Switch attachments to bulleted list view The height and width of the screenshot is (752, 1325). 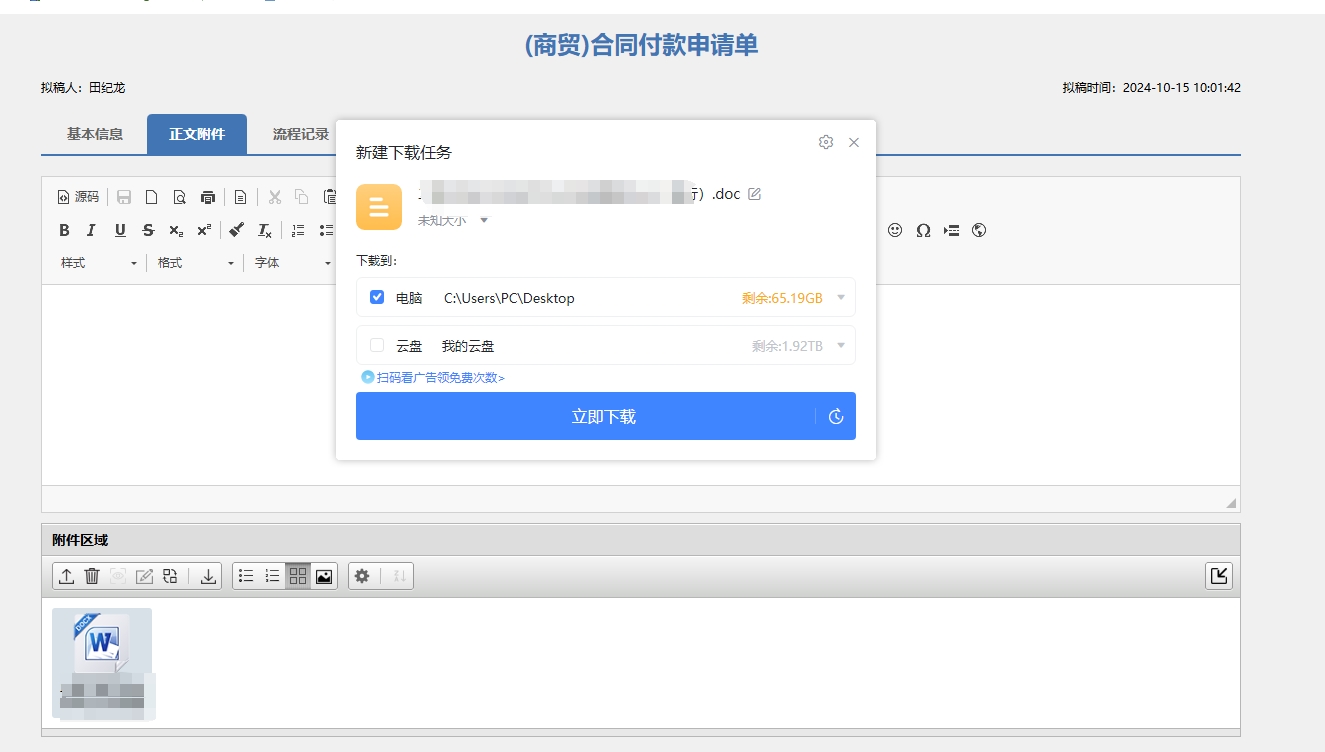point(246,576)
